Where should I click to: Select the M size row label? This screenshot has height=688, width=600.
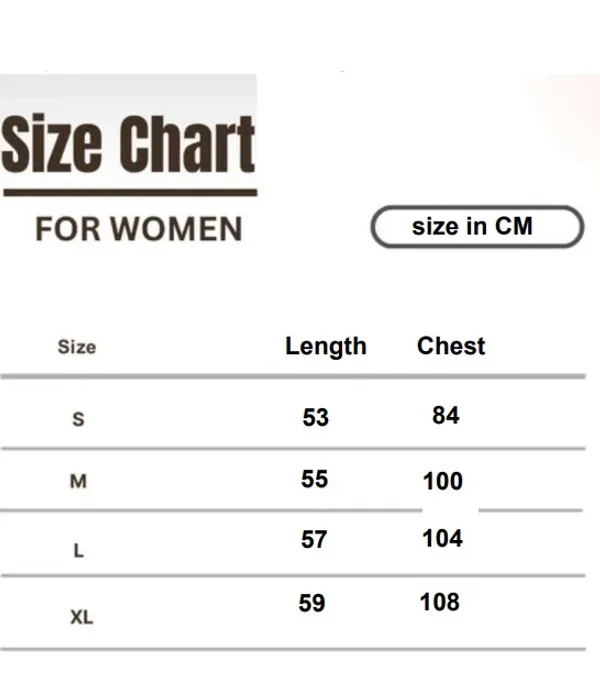point(78,482)
